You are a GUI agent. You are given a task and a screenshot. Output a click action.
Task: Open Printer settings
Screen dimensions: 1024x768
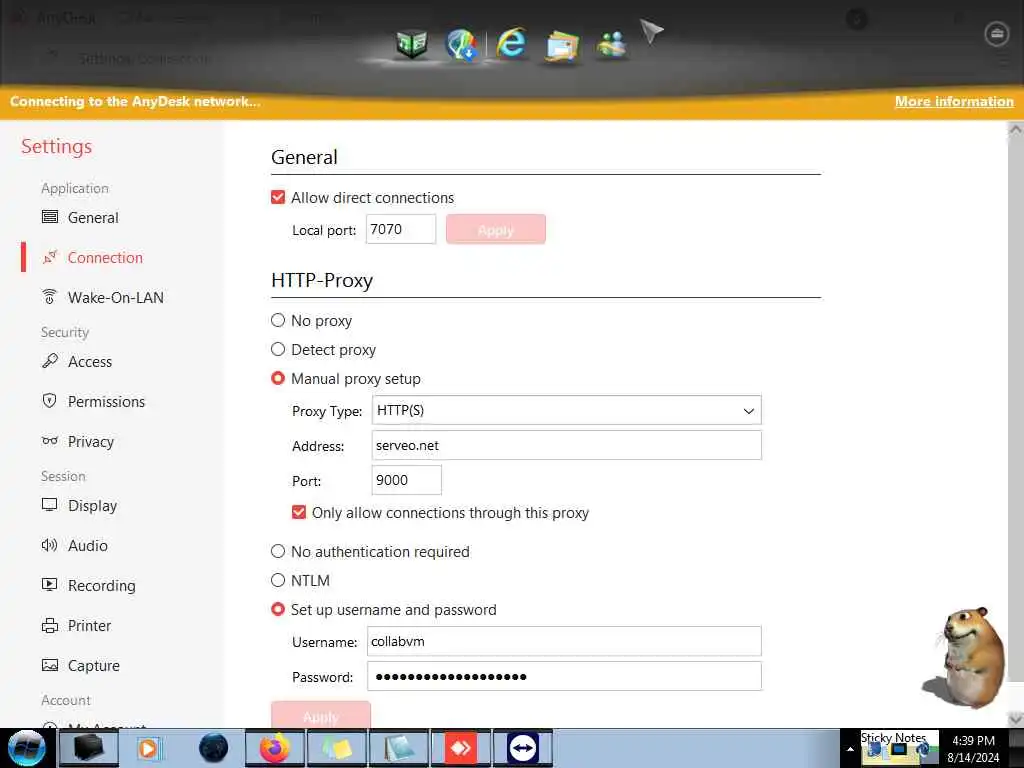coord(76,625)
